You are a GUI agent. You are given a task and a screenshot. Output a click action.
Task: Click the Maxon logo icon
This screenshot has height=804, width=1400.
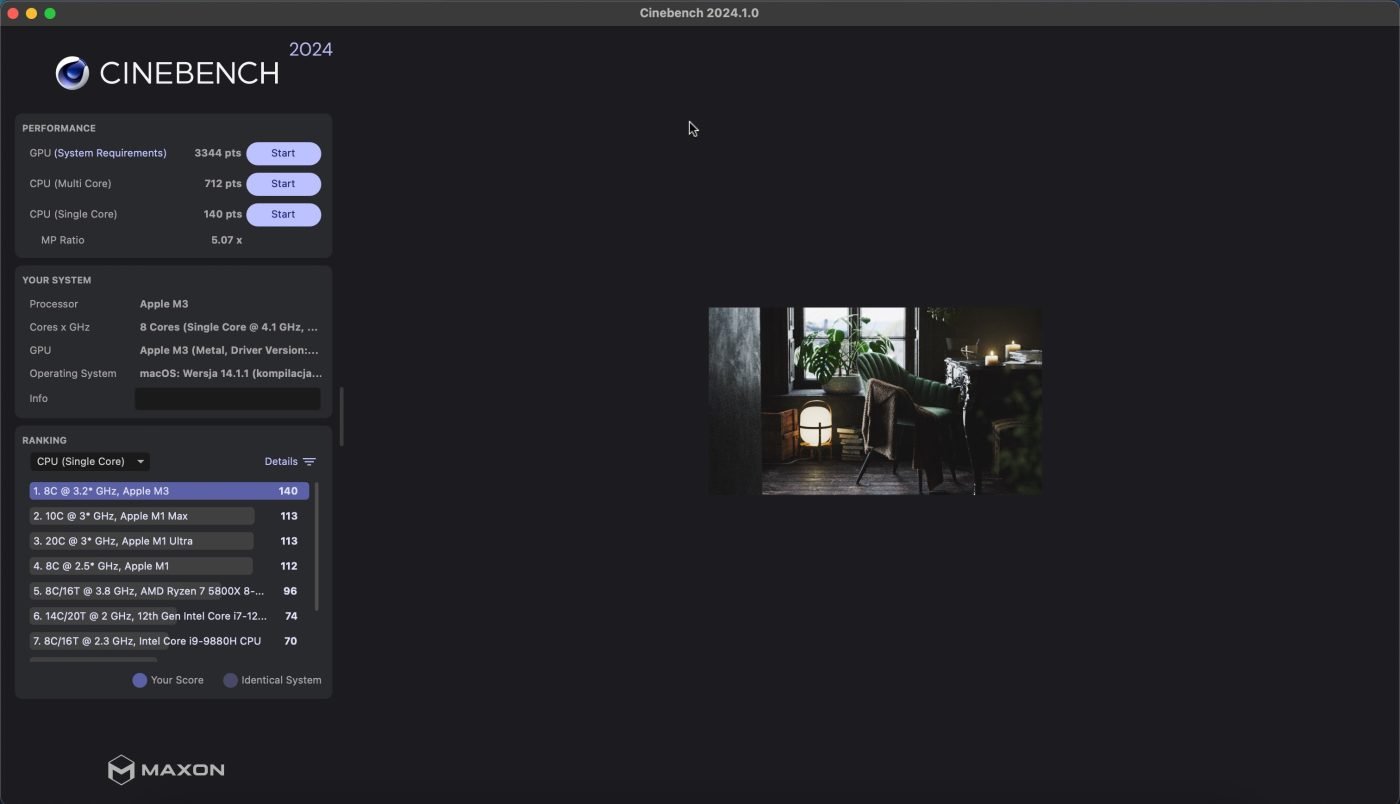[121, 770]
